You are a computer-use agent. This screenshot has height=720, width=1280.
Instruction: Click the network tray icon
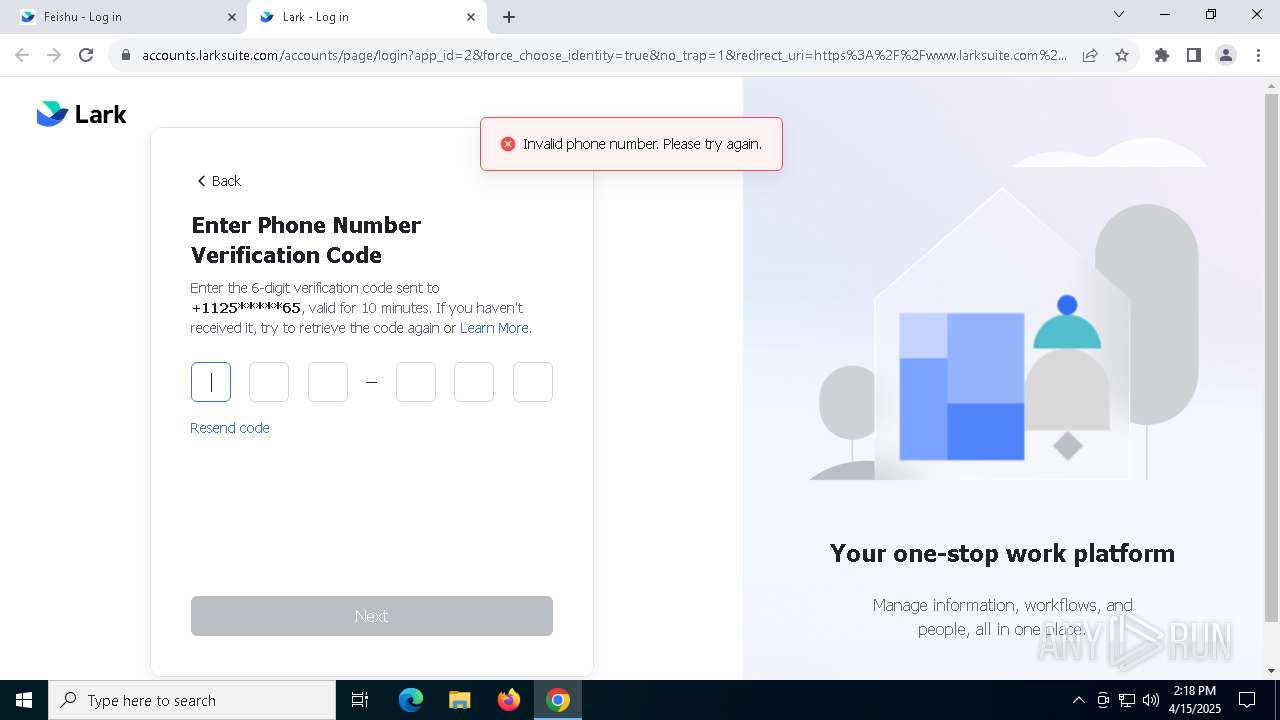tap(1127, 700)
